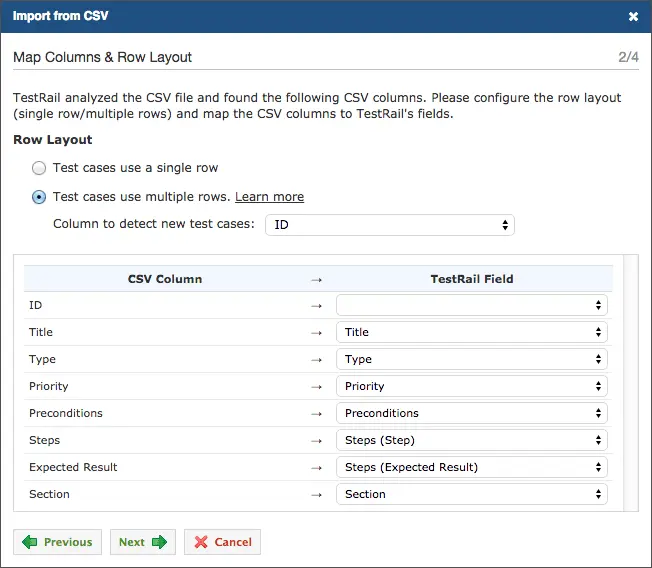Screen dimensions: 652x568
Task: Open the Title field mapping dropdown
Action: click(x=472, y=332)
